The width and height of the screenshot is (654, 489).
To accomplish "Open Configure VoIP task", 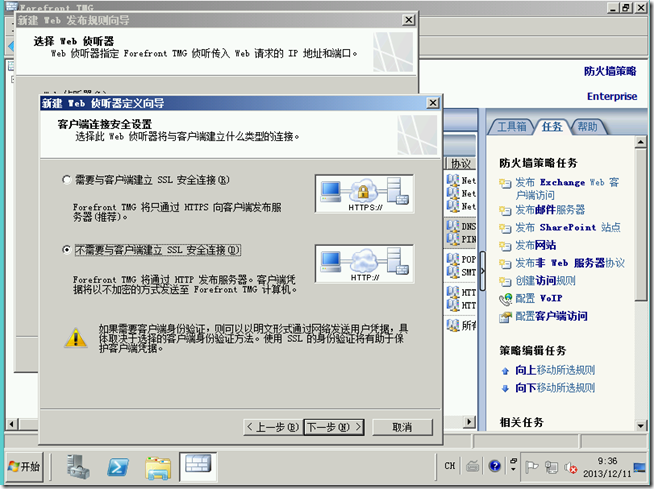I will pyautogui.click(x=538, y=298).
